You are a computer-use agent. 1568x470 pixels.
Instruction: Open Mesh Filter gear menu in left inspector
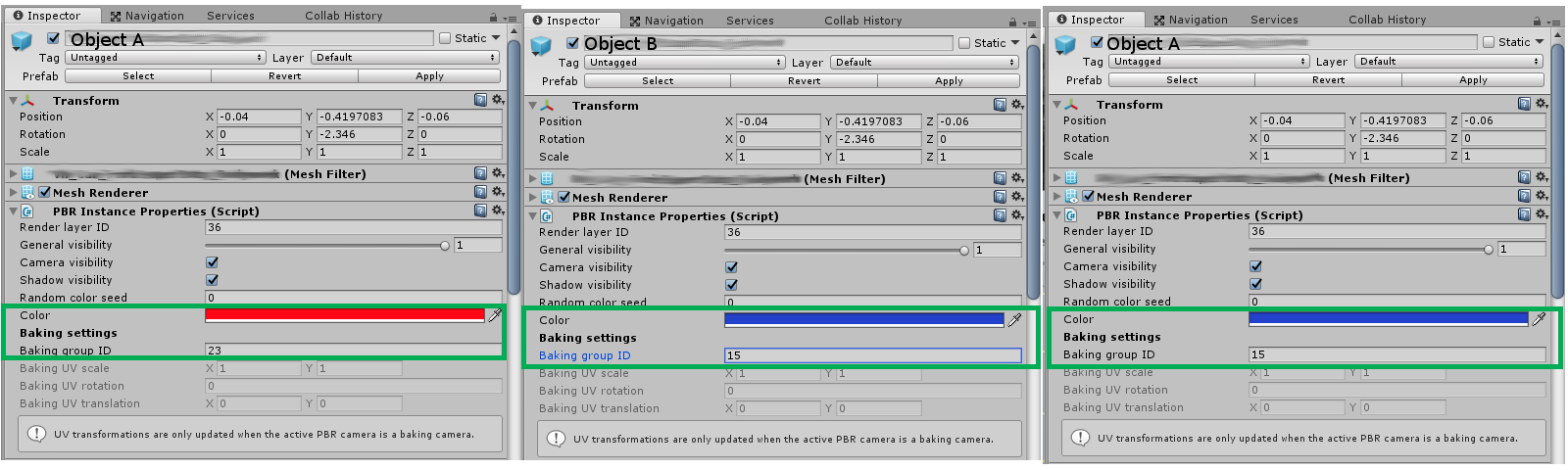(498, 173)
